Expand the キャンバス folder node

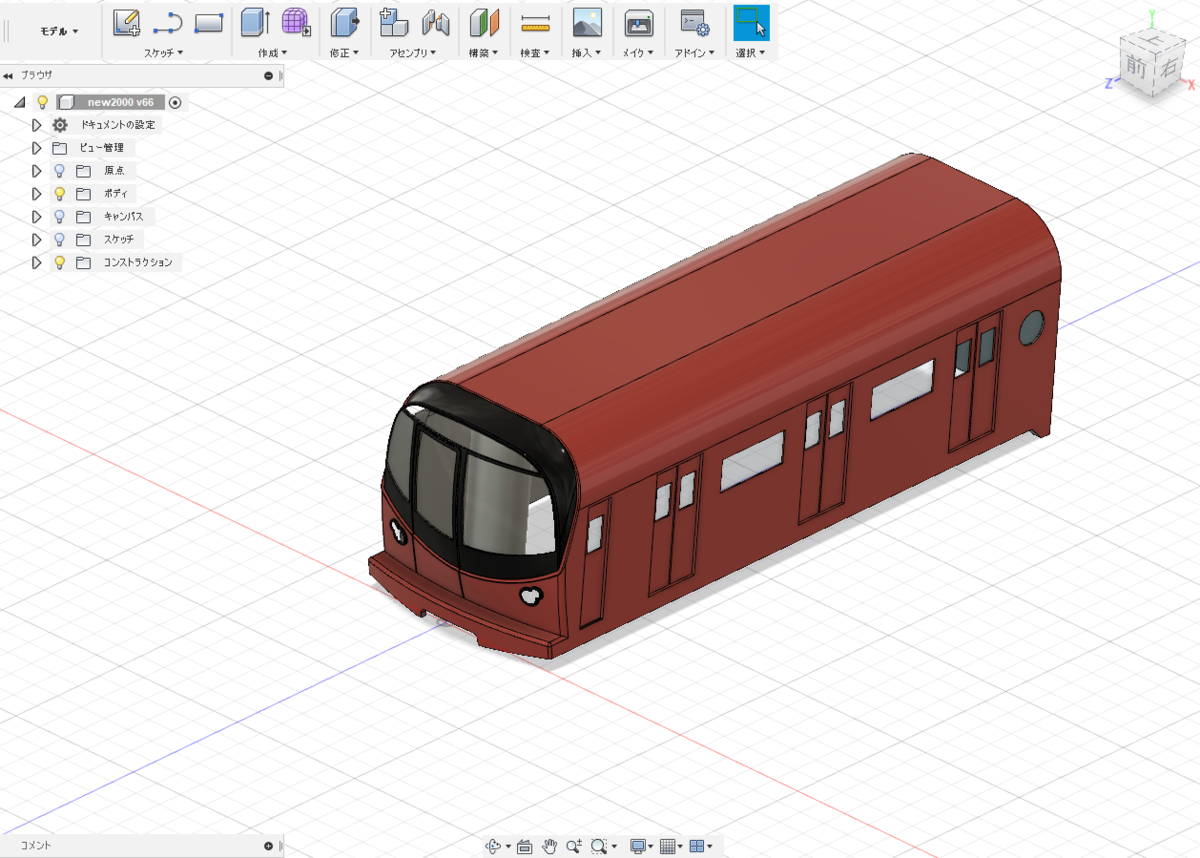(x=37, y=217)
